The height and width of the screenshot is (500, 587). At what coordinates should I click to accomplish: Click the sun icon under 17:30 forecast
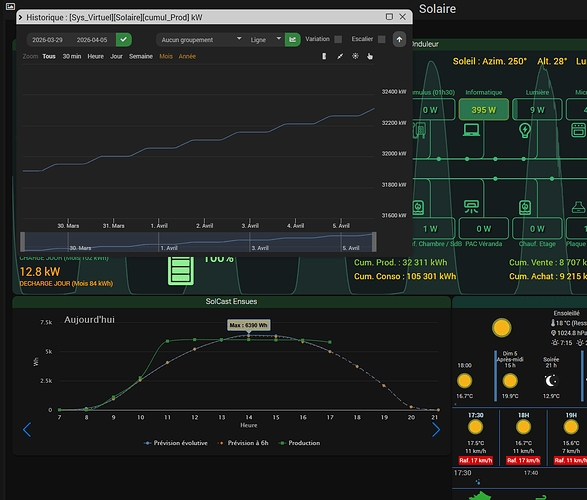[x=475, y=427]
